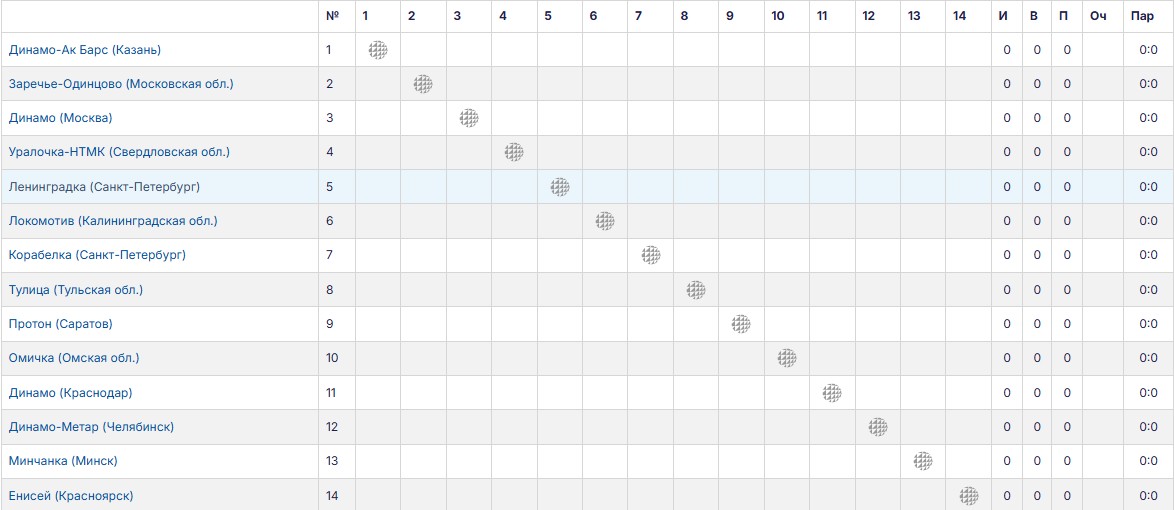Open Динамо (Краснодар) team link
Image resolution: width=1174 pixels, height=510 pixels.
tap(70, 392)
